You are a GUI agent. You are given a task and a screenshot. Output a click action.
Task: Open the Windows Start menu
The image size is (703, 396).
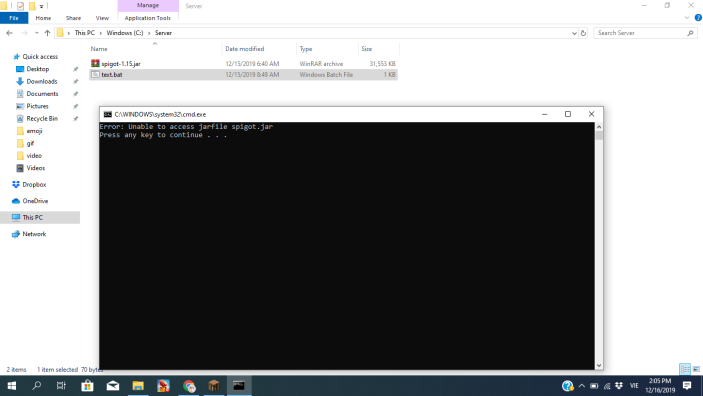click(x=12, y=386)
